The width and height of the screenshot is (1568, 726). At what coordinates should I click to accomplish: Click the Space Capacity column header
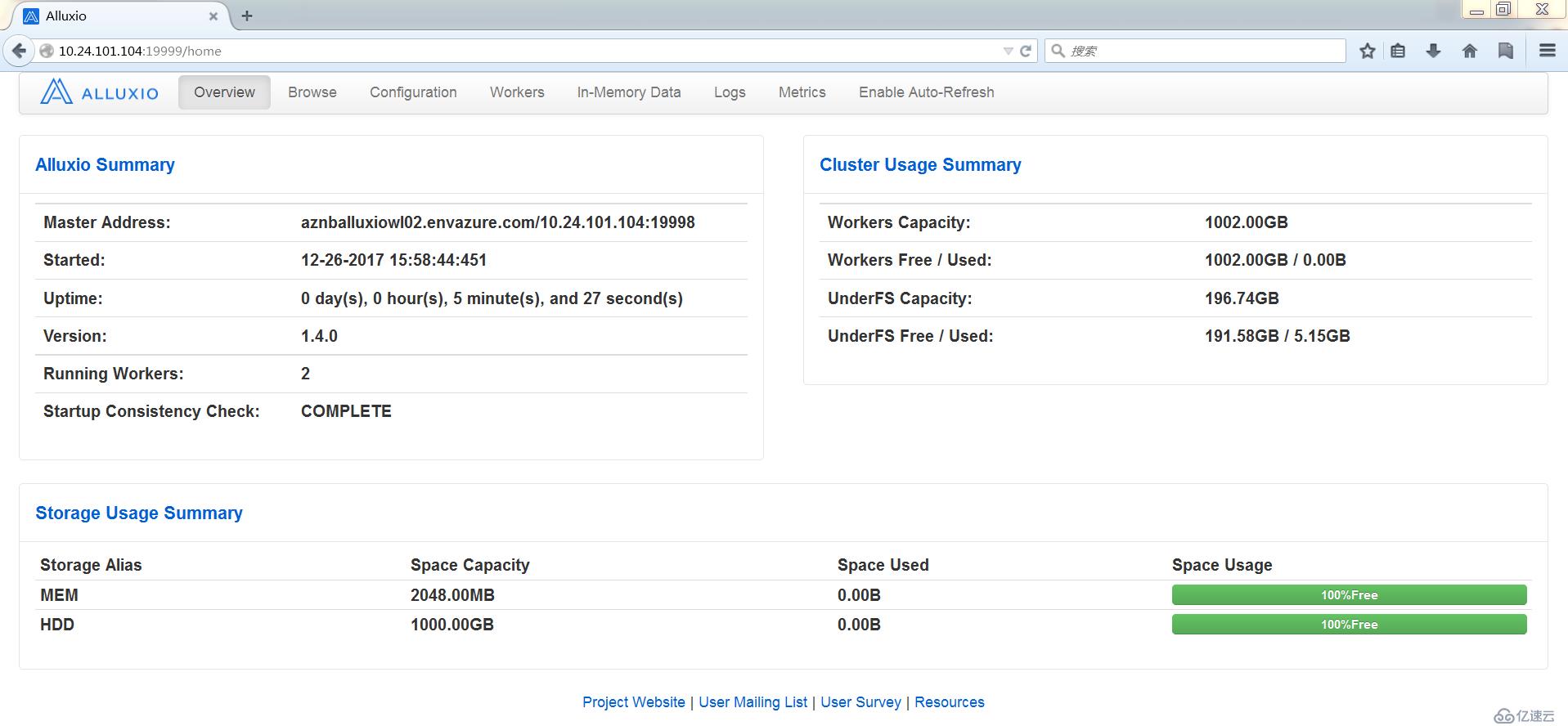click(470, 565)
